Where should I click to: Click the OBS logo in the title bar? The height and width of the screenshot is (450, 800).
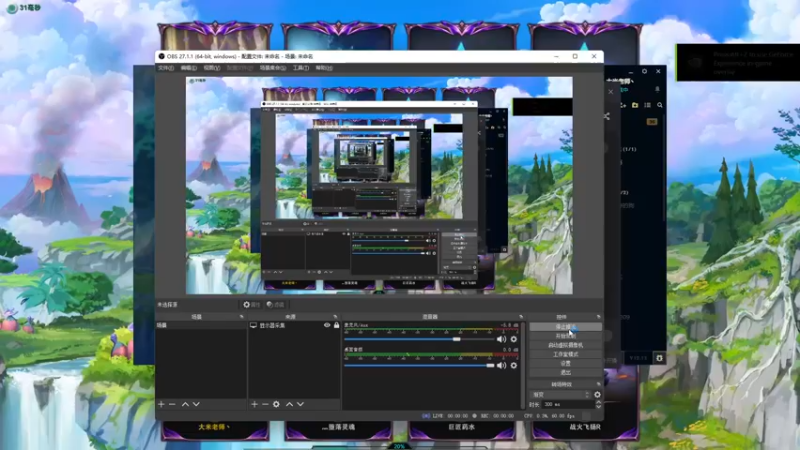tap(161, 56)
